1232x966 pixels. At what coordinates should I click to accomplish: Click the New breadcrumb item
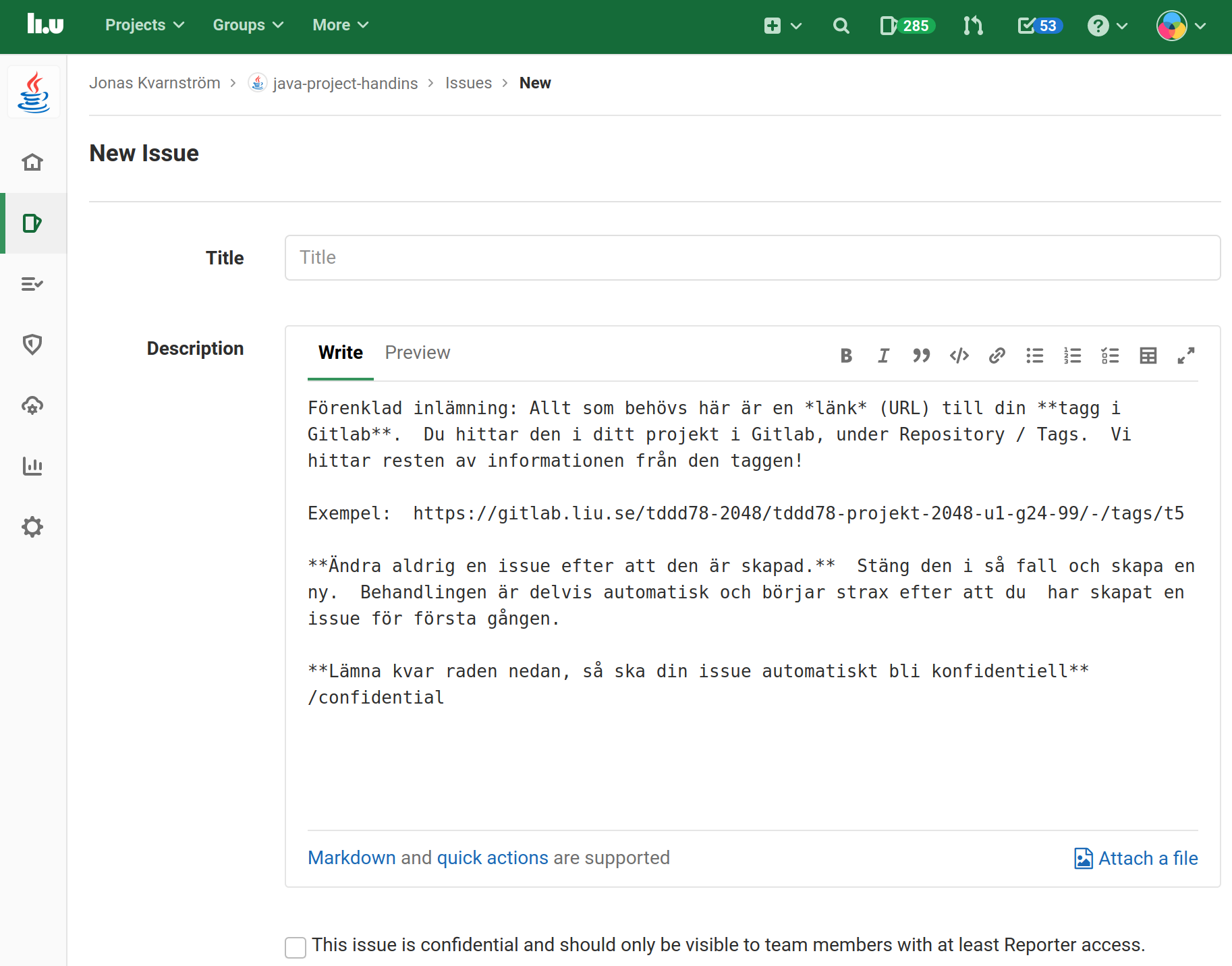[535, 83]
